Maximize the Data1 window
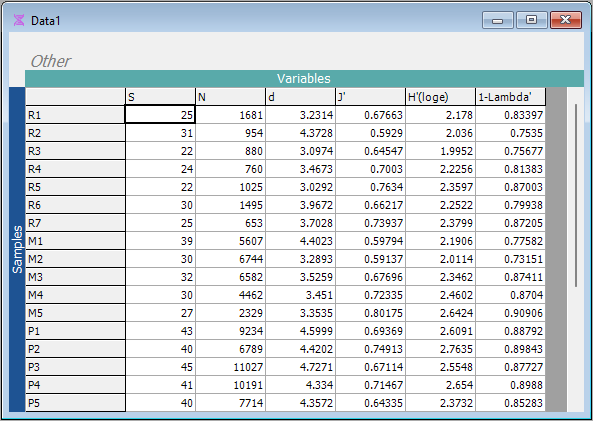This screenshot has height=421, width=593. (x=531, y=20)
